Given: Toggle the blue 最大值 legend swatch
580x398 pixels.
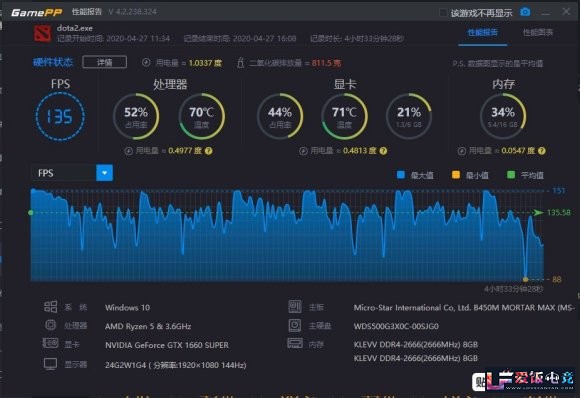Looking at the screenshot, I should pyautogui.click(x=401, y=175).
